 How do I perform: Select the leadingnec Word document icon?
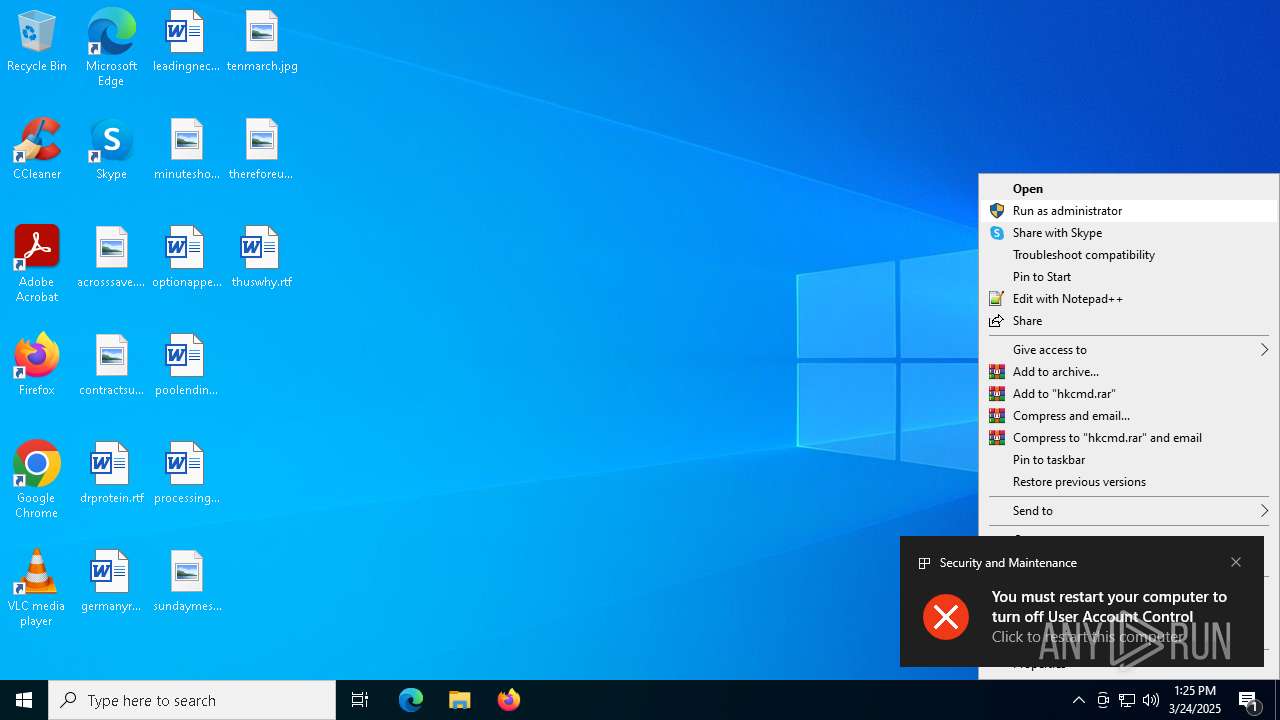coord(186,42)
